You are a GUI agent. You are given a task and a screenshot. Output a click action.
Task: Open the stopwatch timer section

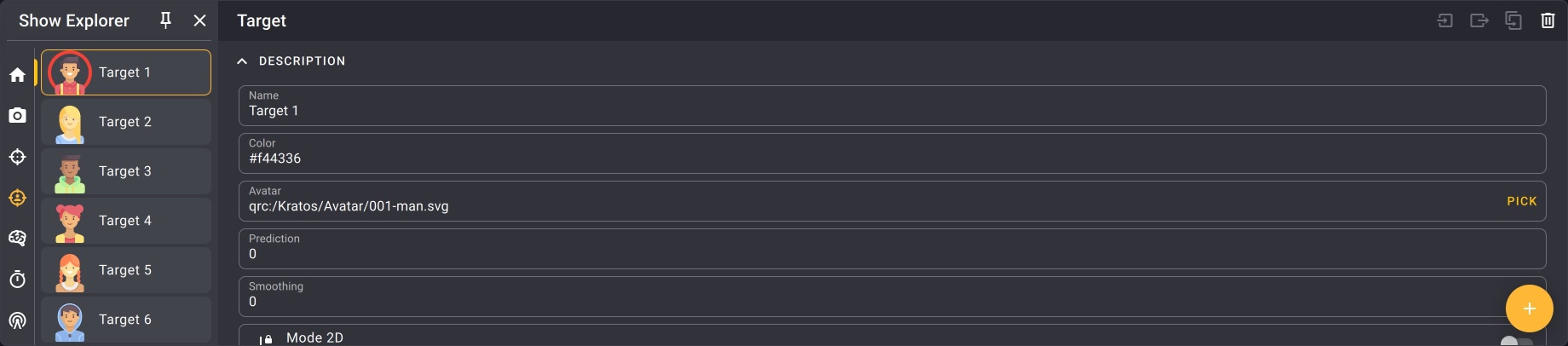[17, 280]
